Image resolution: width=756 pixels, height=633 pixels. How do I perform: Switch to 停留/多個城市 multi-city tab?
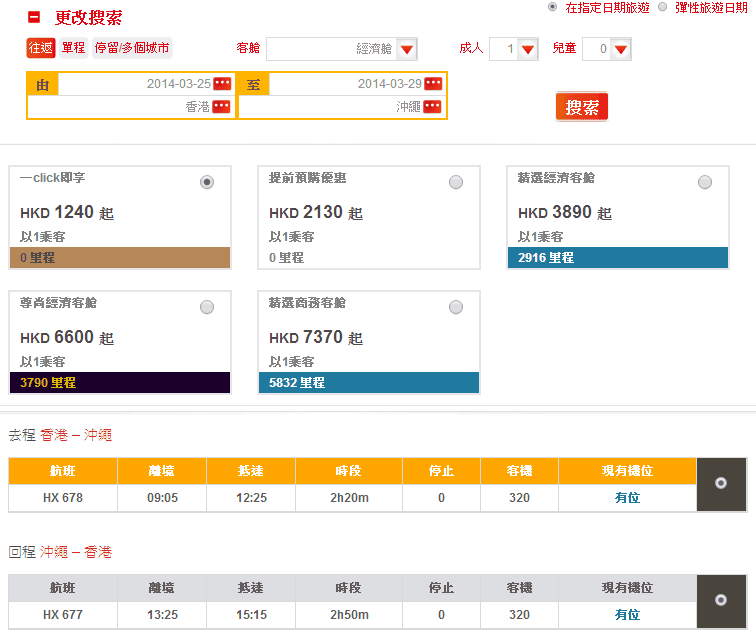[x=132, y=48]
